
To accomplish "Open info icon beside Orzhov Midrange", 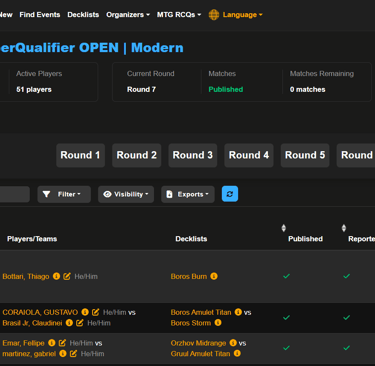I will [x=233, y=343].
